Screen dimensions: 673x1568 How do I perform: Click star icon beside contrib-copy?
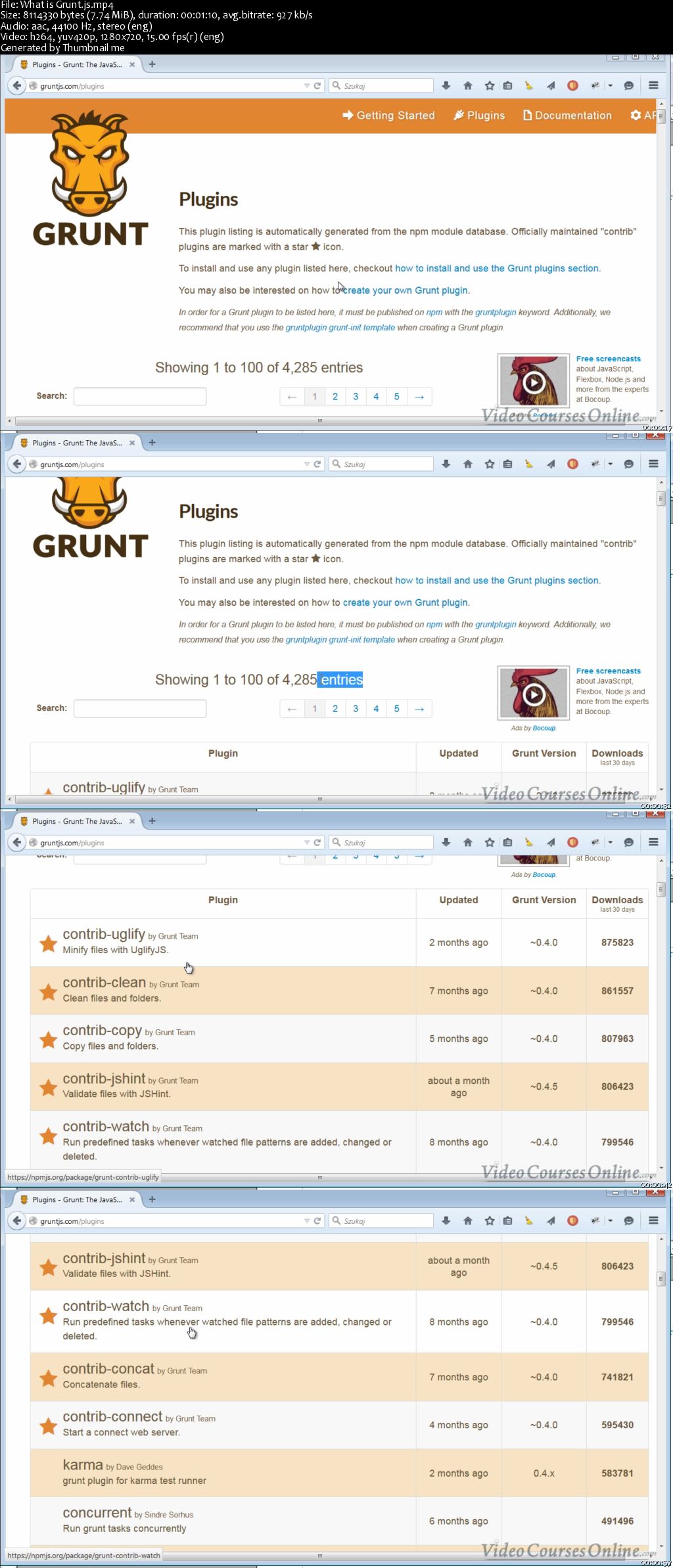[48, 1039]
